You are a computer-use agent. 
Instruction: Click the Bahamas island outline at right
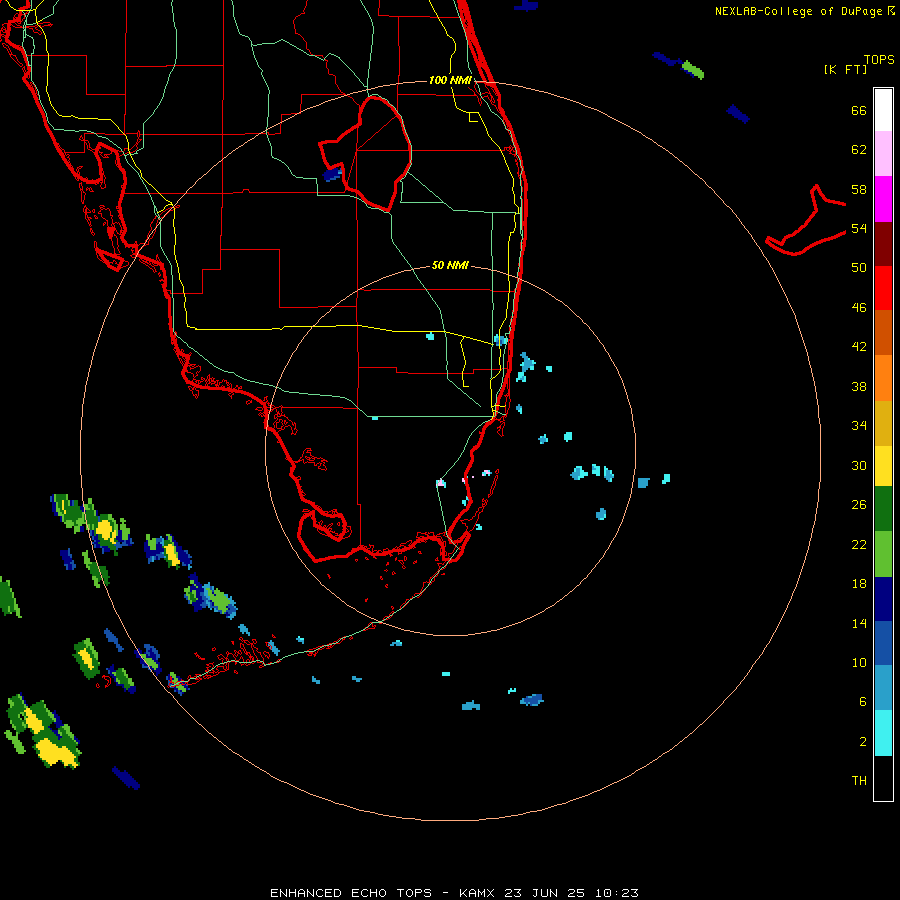tap(806, 220)
